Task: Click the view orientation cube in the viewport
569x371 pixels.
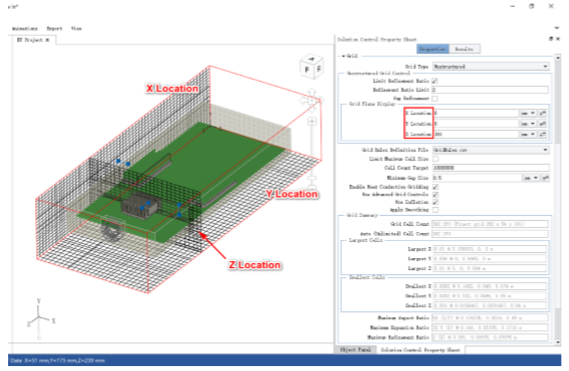Action: [x=312, y=66]
